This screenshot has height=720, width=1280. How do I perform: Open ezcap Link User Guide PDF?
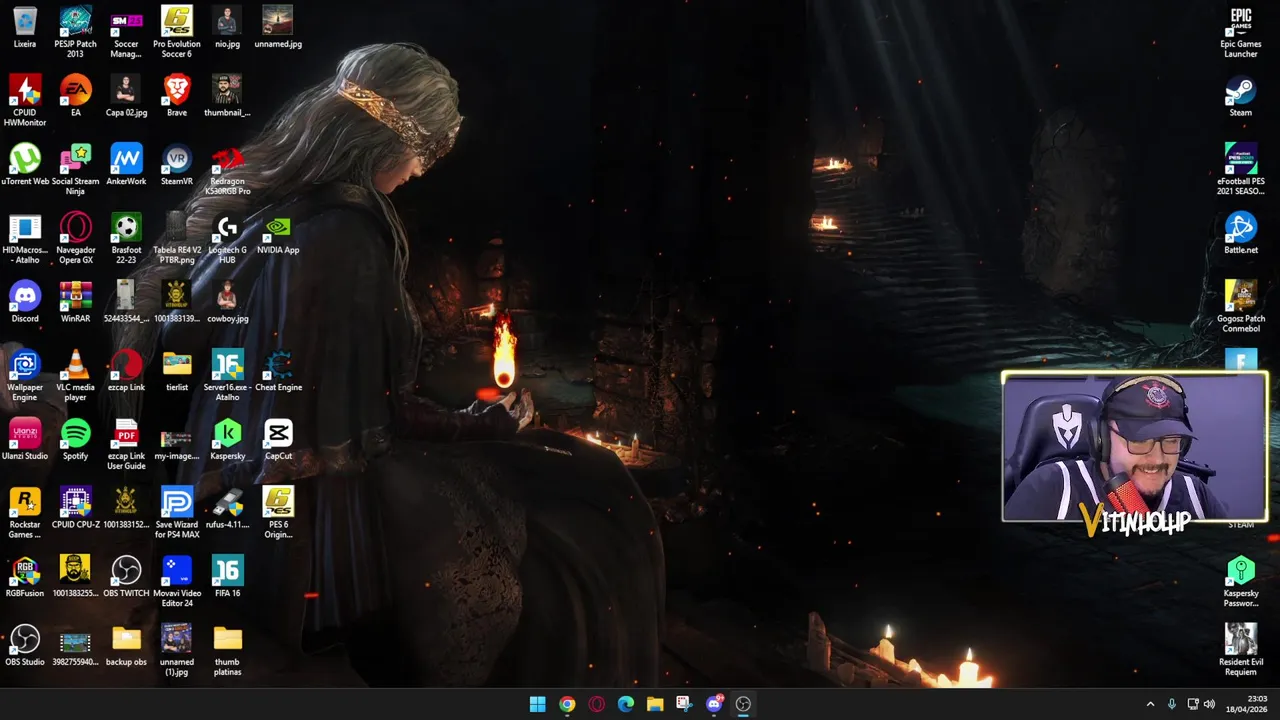click(126, 444)
